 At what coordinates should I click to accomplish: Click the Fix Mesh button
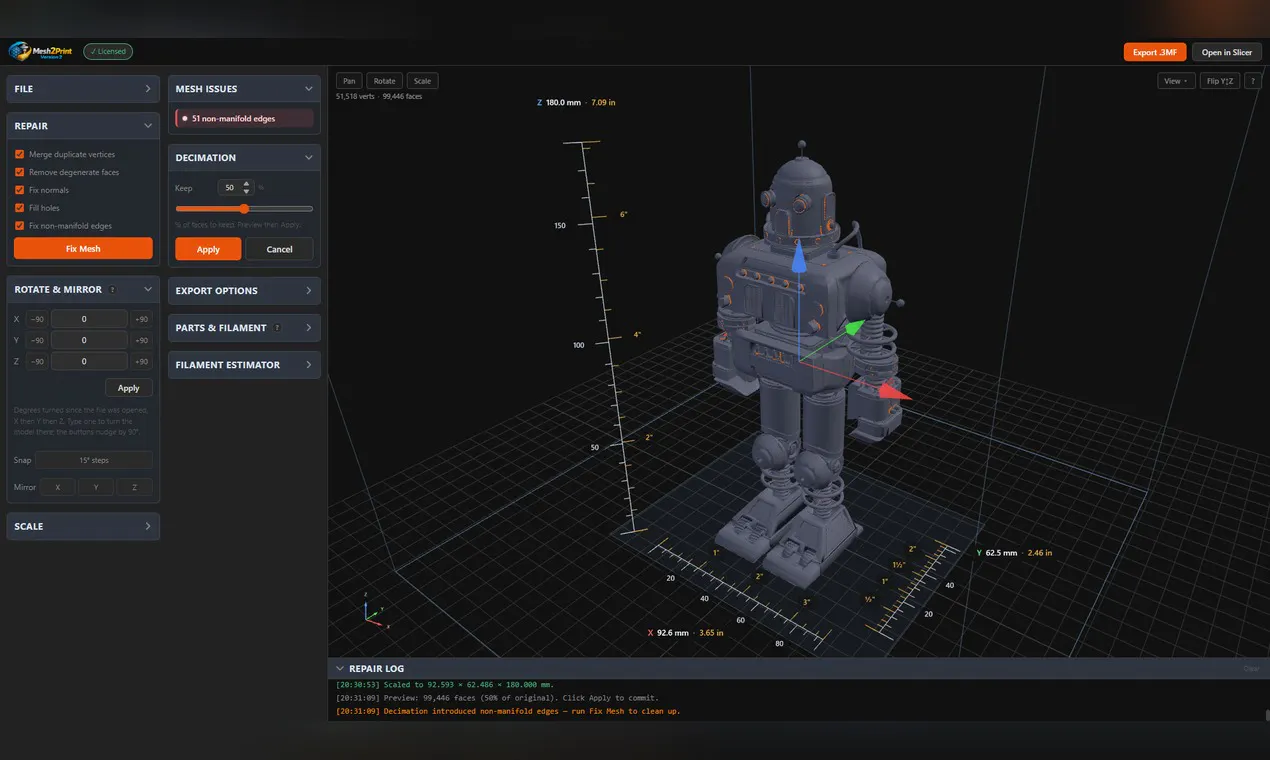point(83,248)
